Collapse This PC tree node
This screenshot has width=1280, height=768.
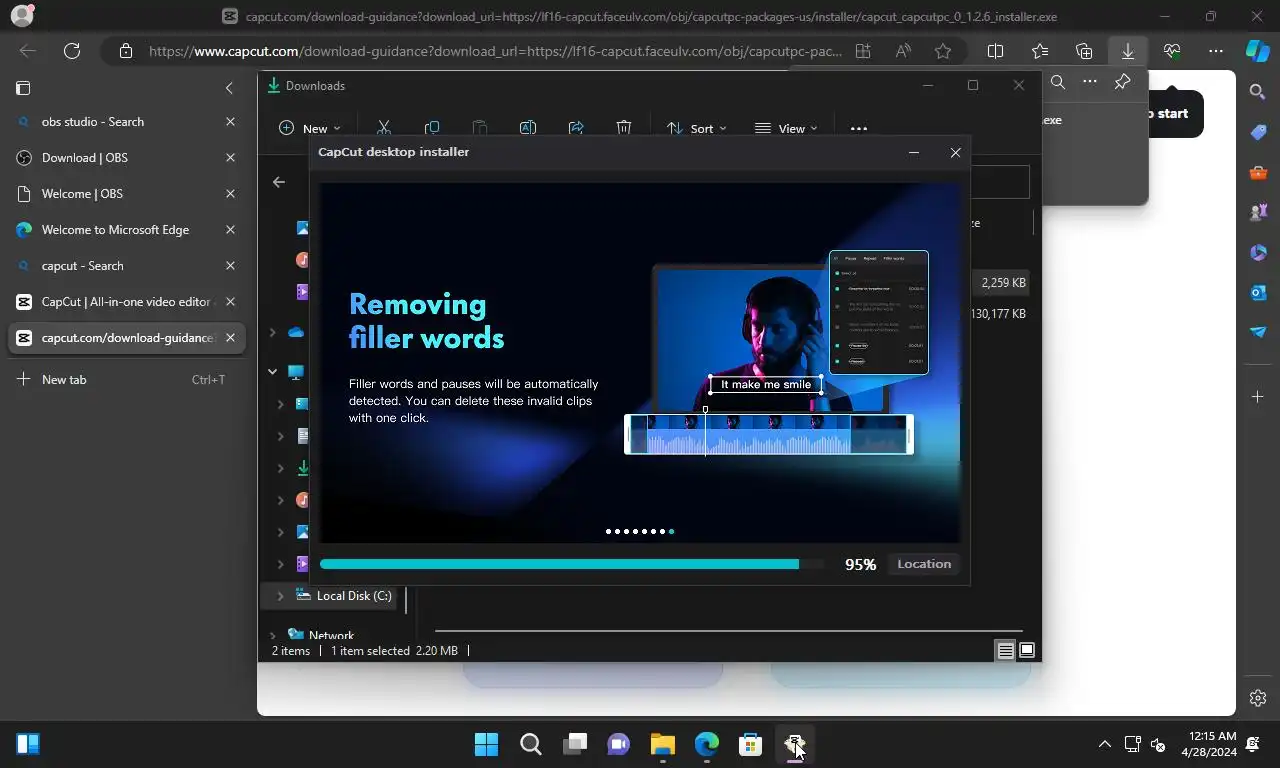tap(272, 372)
